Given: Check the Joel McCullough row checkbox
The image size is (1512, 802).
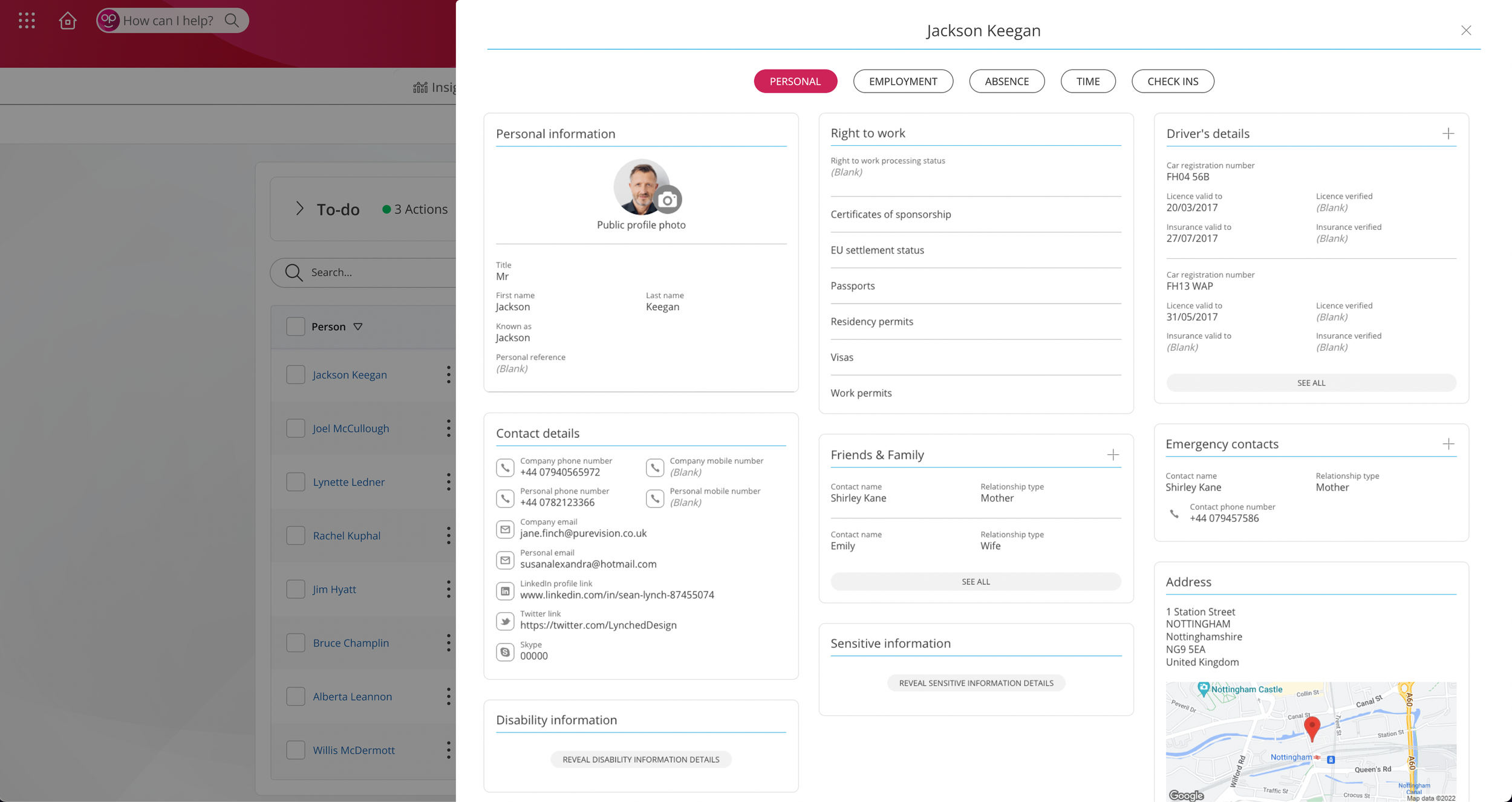Looking at the screenshot, I should point(295,428).
